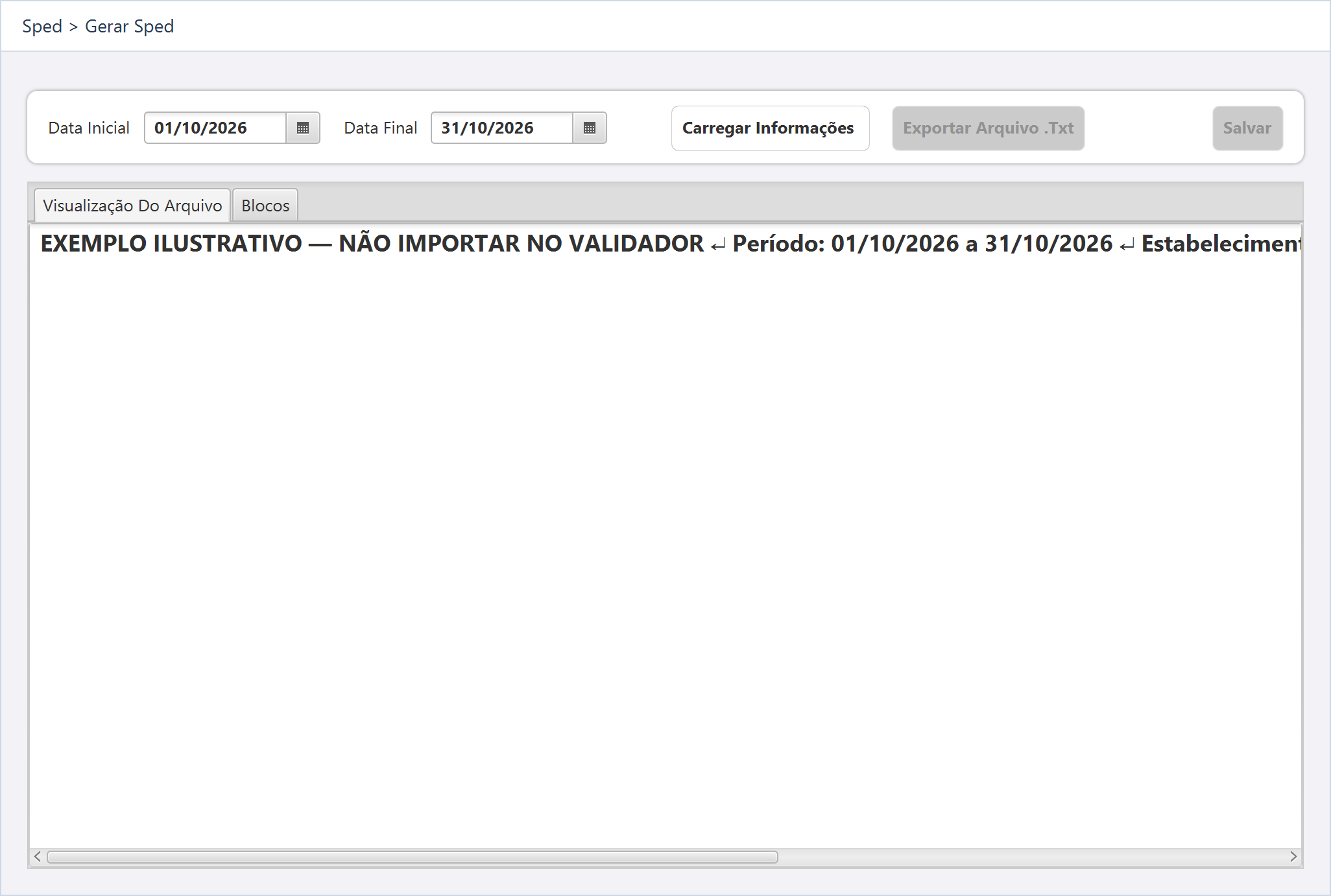Image resolution: width=1331 pixels, height=896 pixels.
Task: Click the horizontal scrollbar thumb
Action: pyautogui.click(x=413, y=856)
